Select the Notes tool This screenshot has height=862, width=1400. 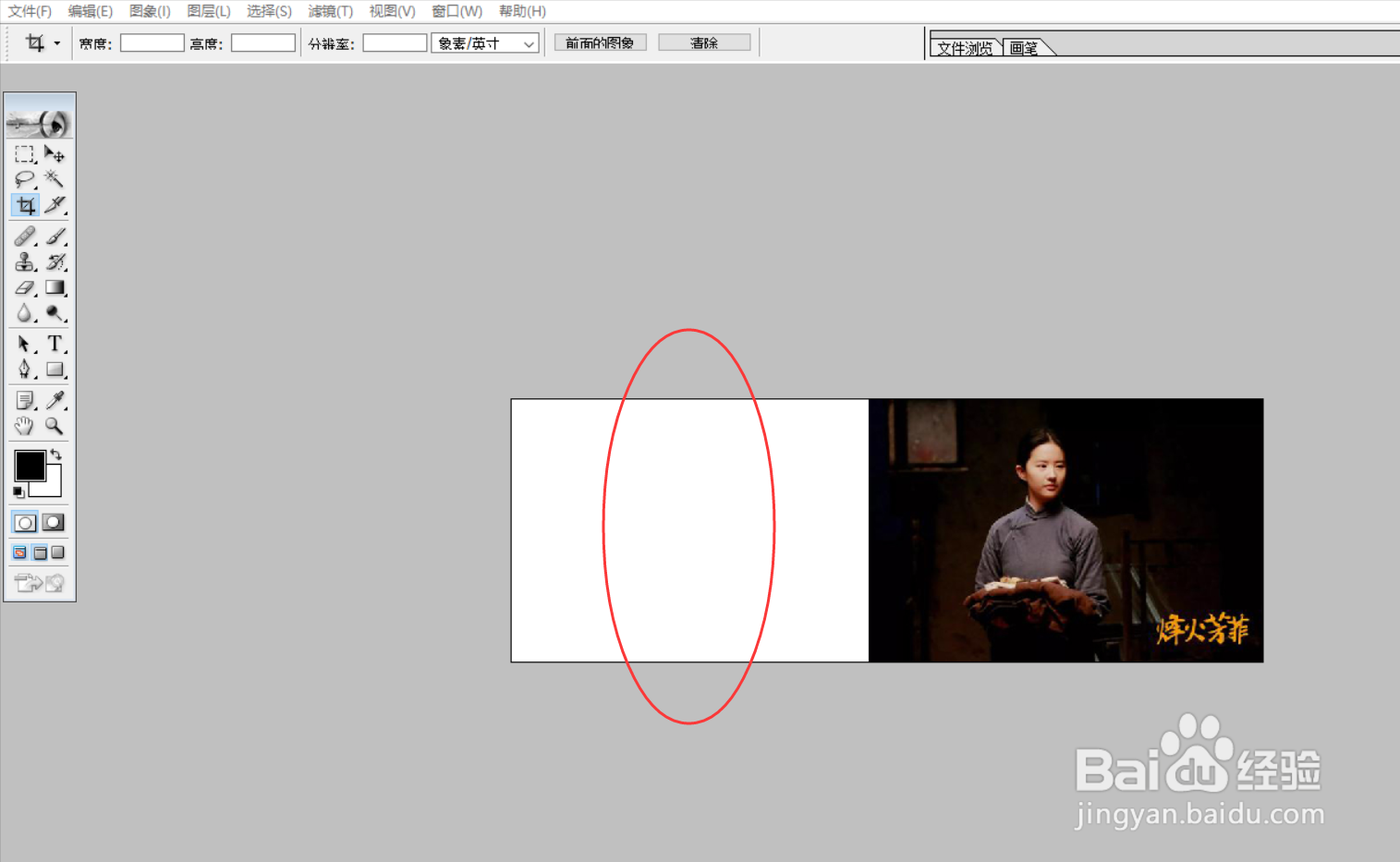(25, 400)
